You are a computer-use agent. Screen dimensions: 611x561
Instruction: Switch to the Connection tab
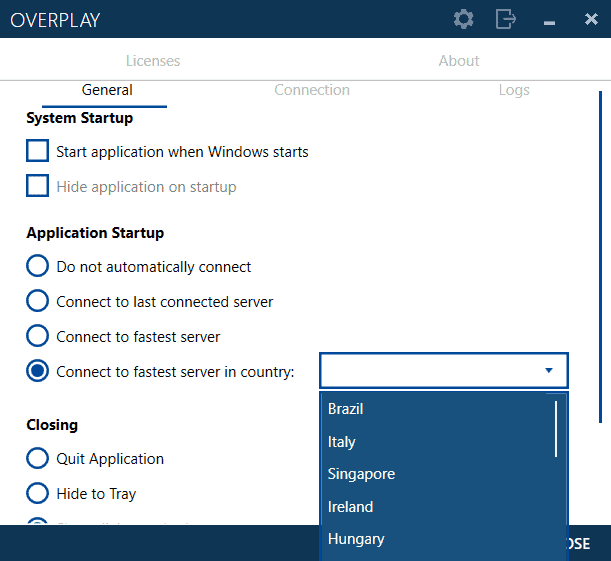click(312, 90)
